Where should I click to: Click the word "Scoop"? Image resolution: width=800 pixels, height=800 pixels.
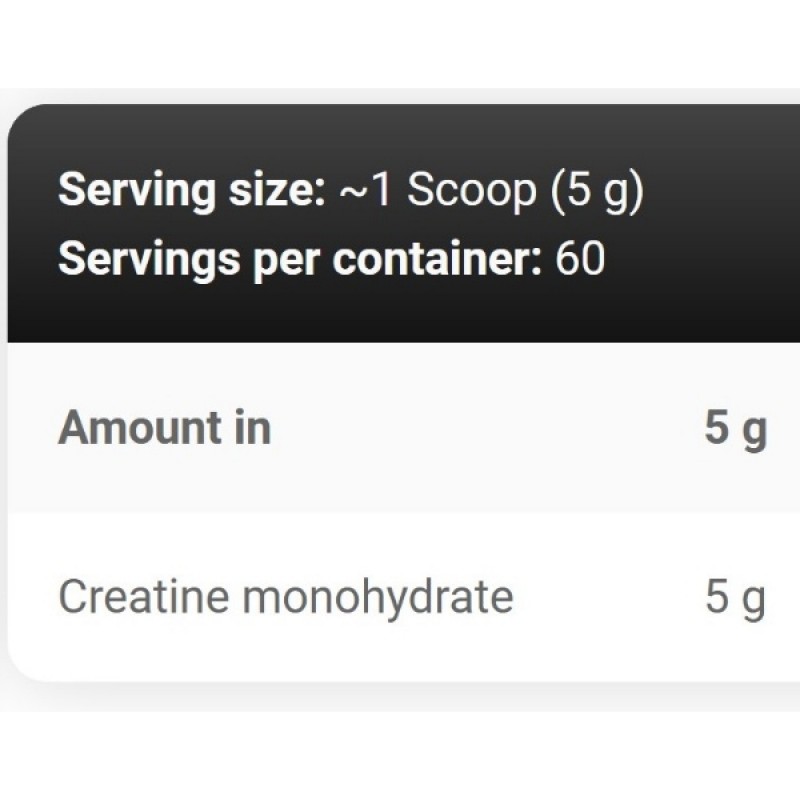tap(471, 190)
